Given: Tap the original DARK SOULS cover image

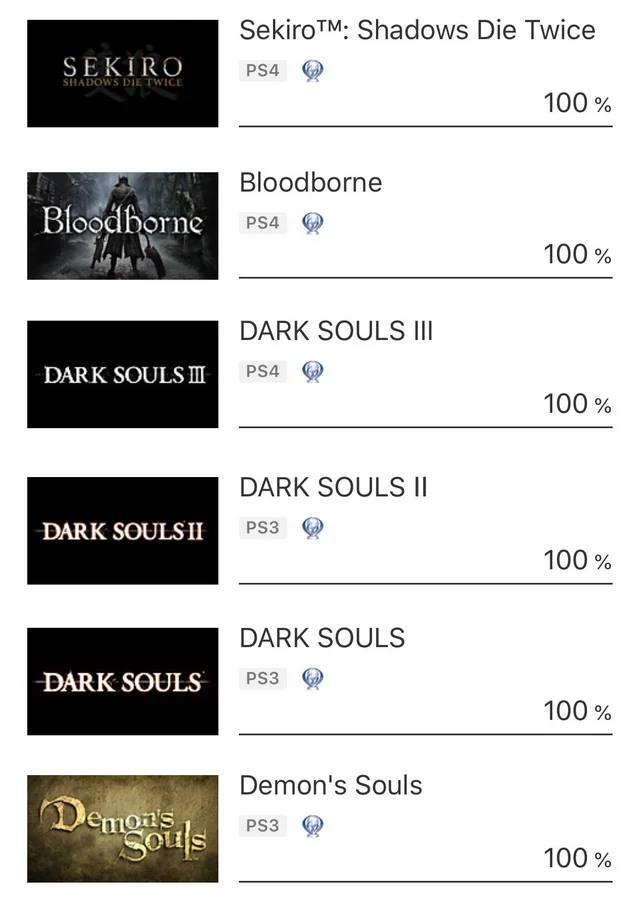Looking at the screenshot, I should [x=122, y=681].
